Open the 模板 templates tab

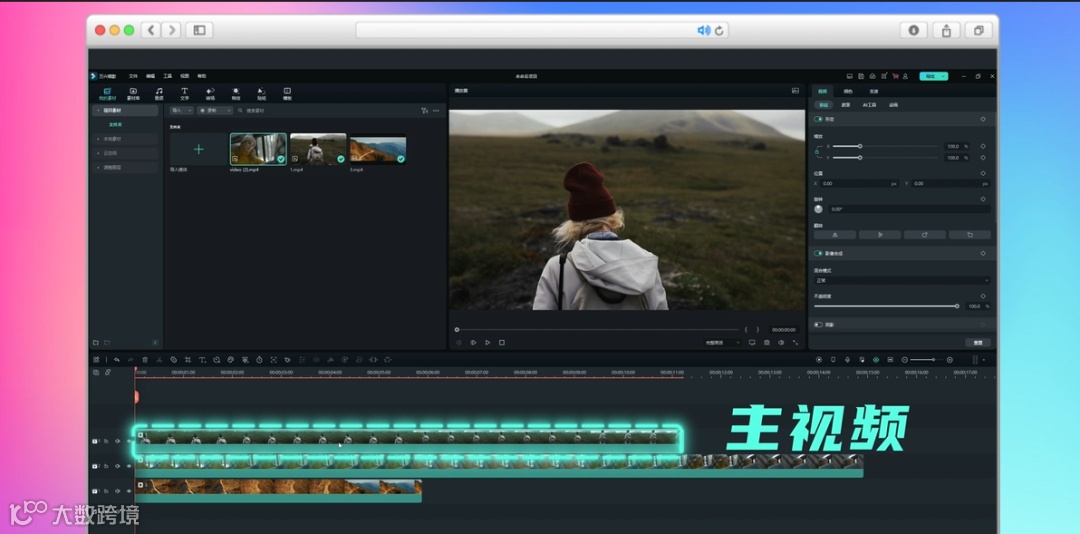click(287, 94)
